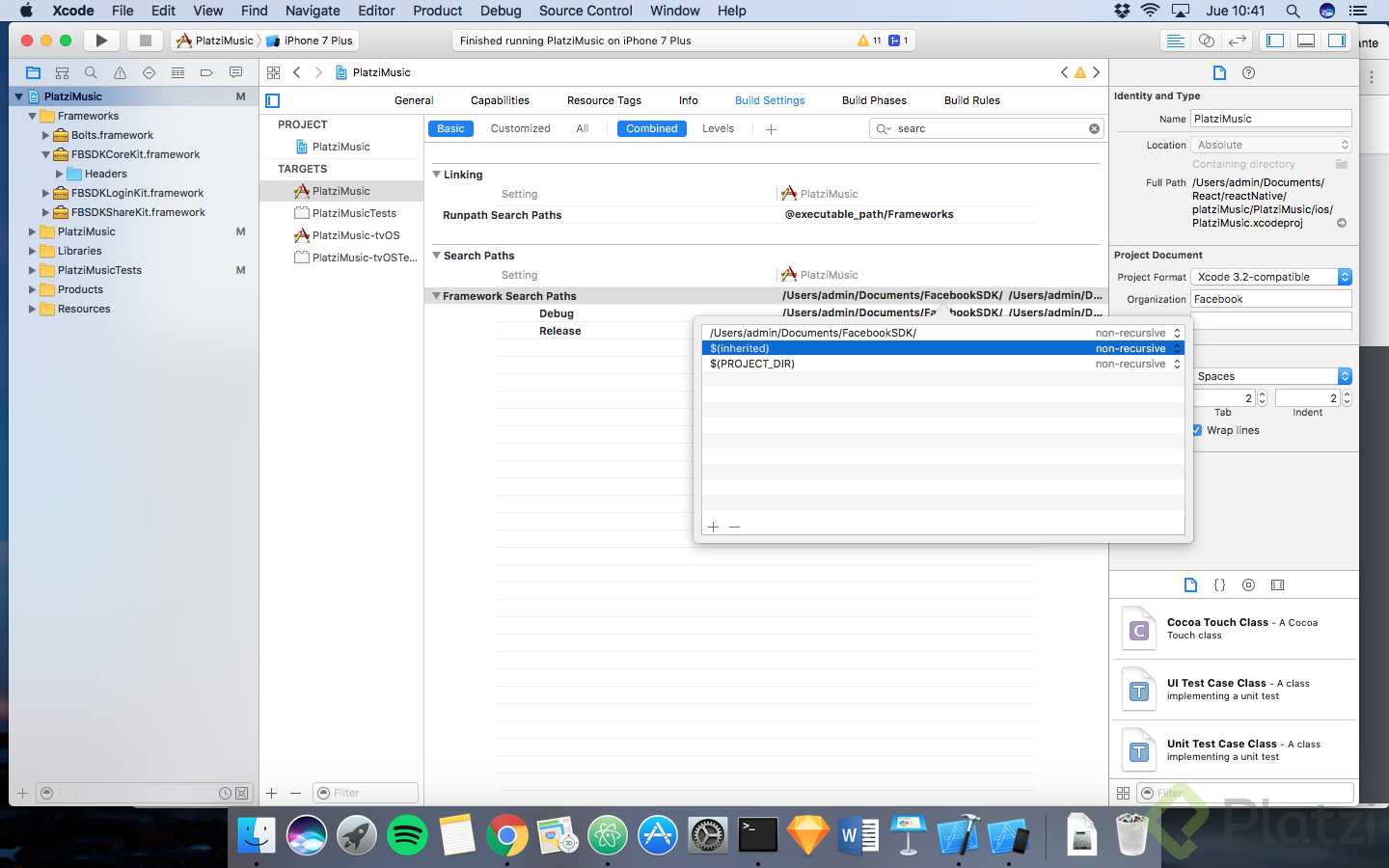This screenshot has height=868, width=1389.
Task: Stop the running app with Stop button
Action: point(145,41)
